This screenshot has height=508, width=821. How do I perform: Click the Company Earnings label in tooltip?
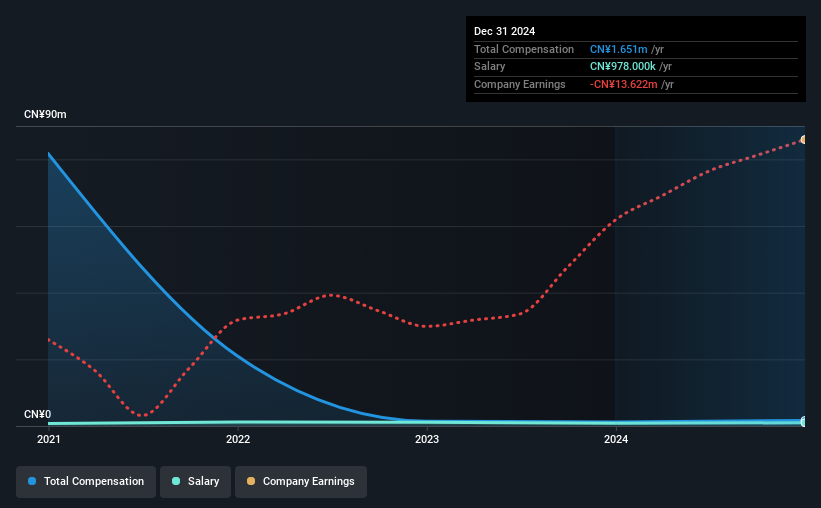[520, 84]
